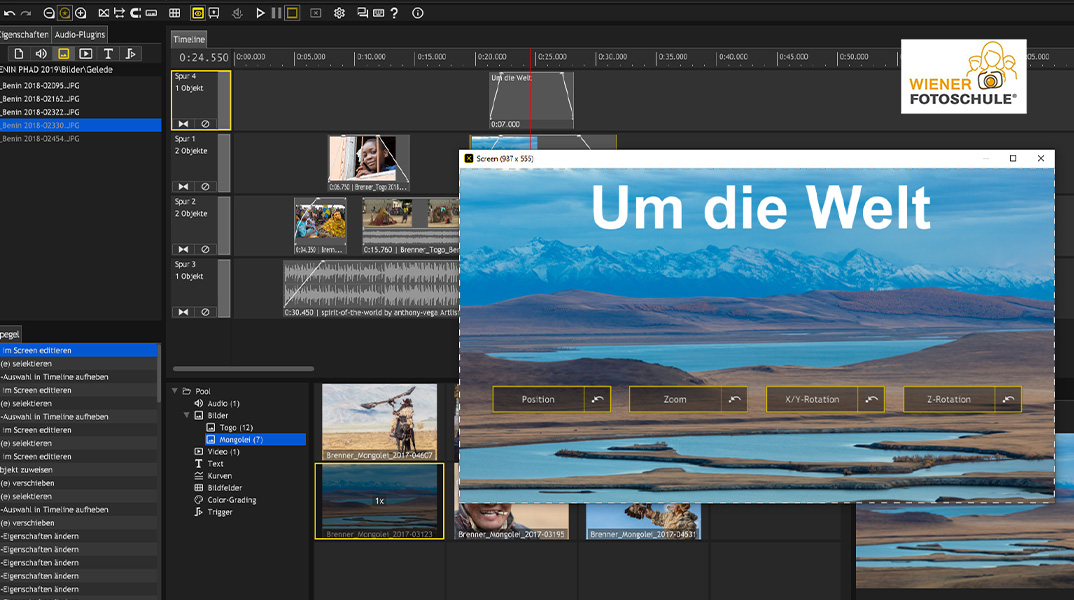
Task: Click the Position button in the Screen window
Action: click(538, 400)
